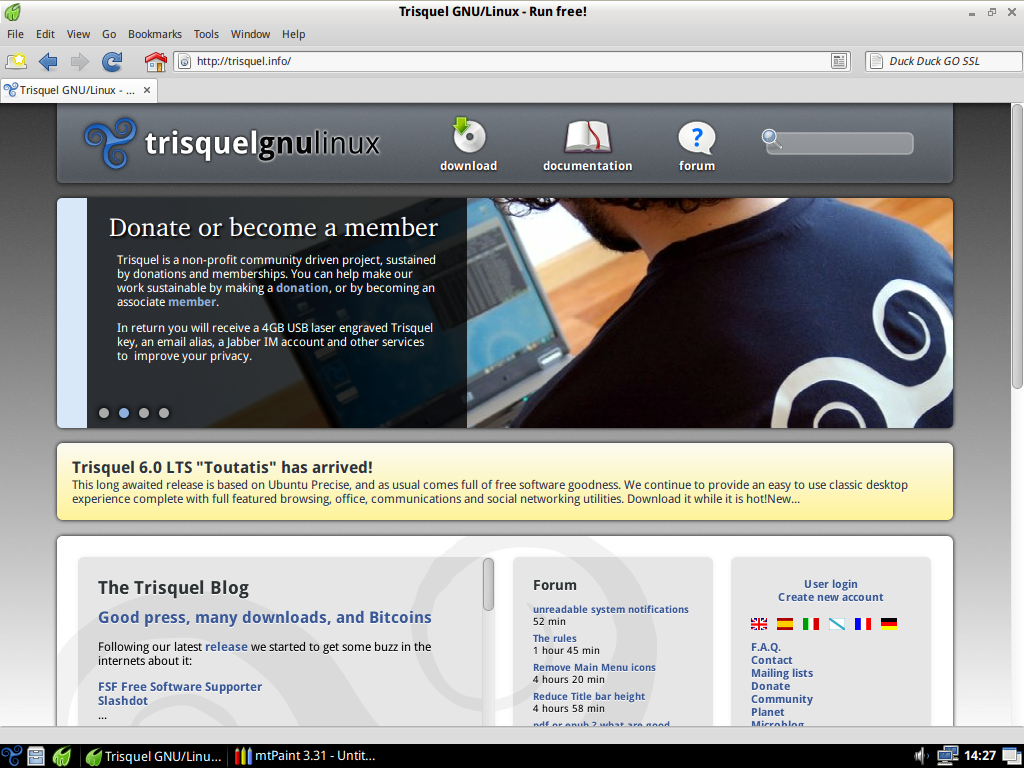The height and width of the screenshot is (768, 1024).
Task: Click the magnifier icon in site search
Action: coord(772,139)
